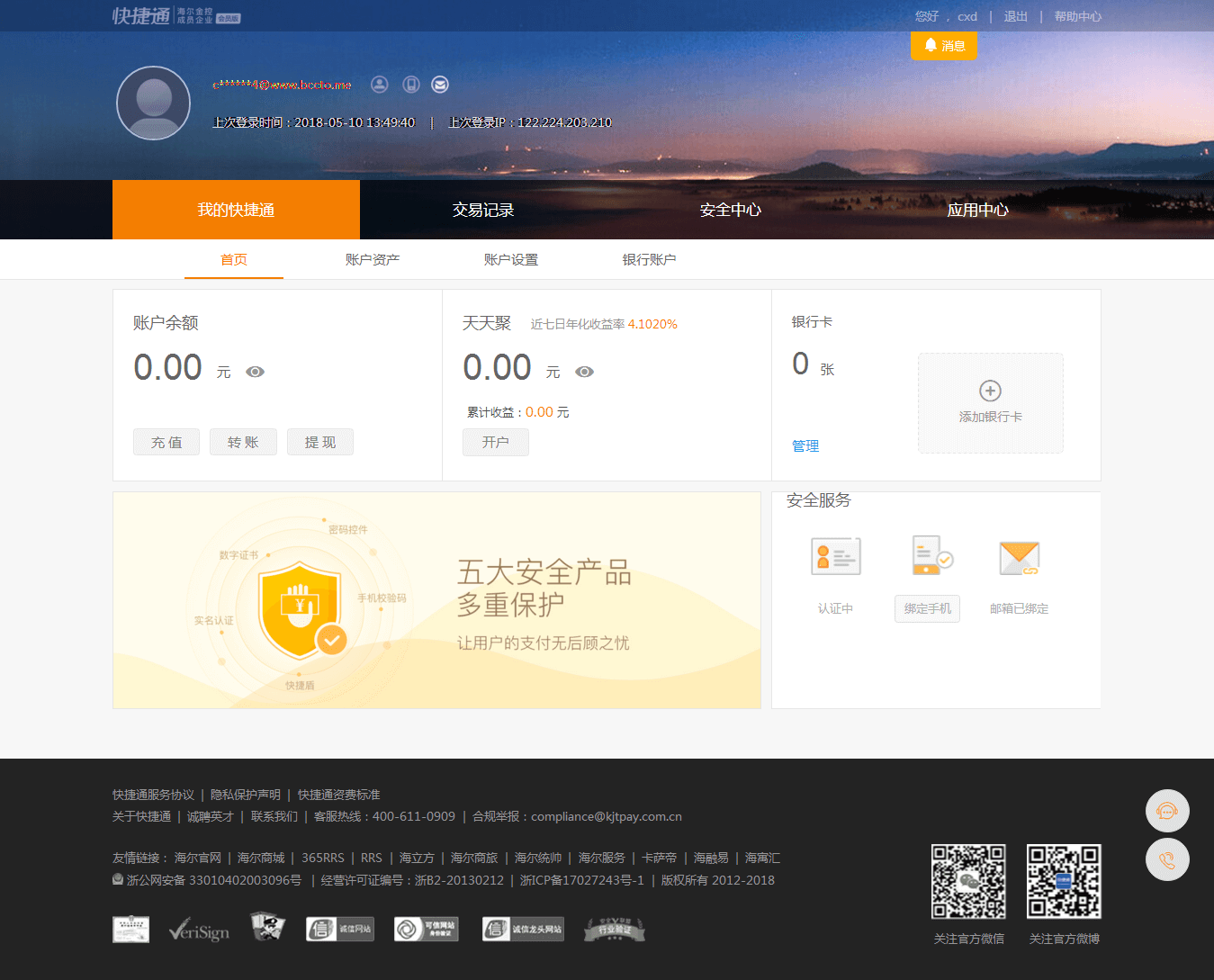Click the 认证中 ID card icon
Screen dimensions: 1214x980
[836, 556]
